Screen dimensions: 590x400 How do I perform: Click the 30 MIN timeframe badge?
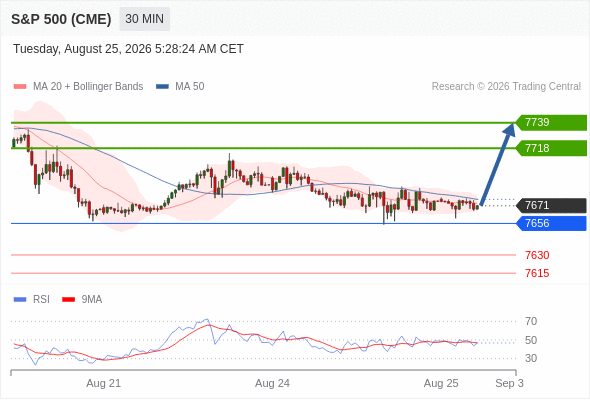click(x=144, y=19)
